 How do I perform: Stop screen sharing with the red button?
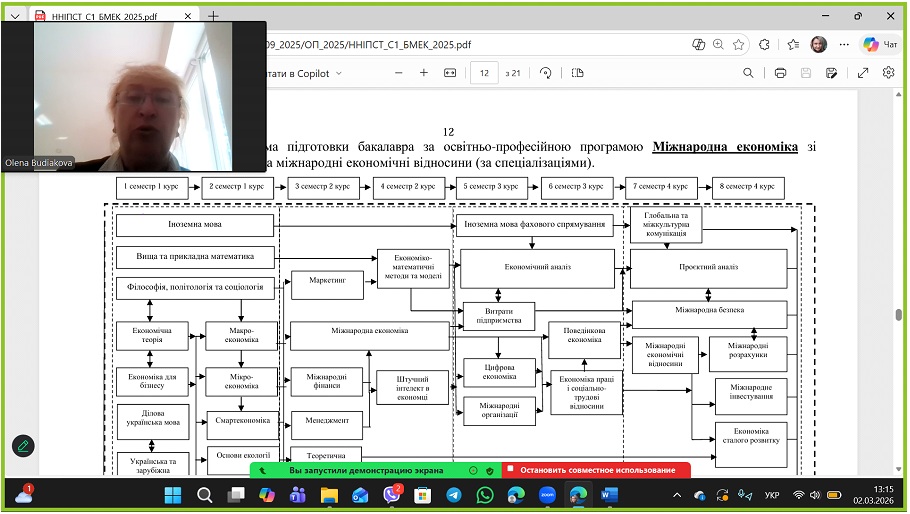pos(596,470)
